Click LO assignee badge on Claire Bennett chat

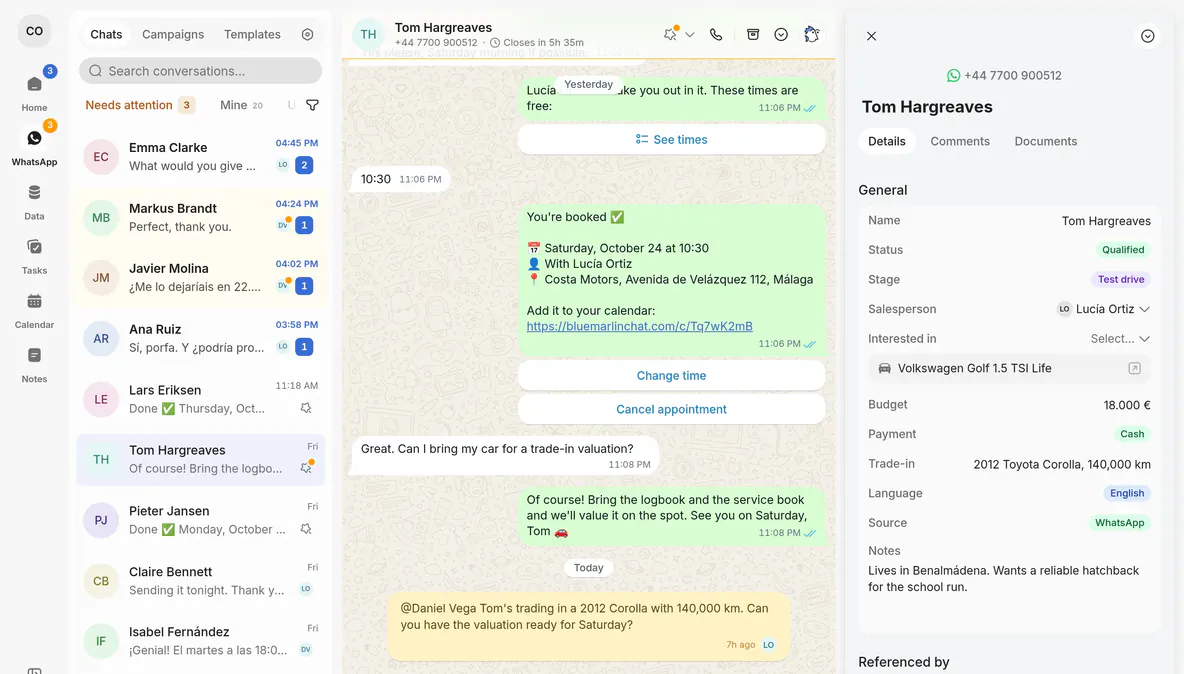pos(306,589)
